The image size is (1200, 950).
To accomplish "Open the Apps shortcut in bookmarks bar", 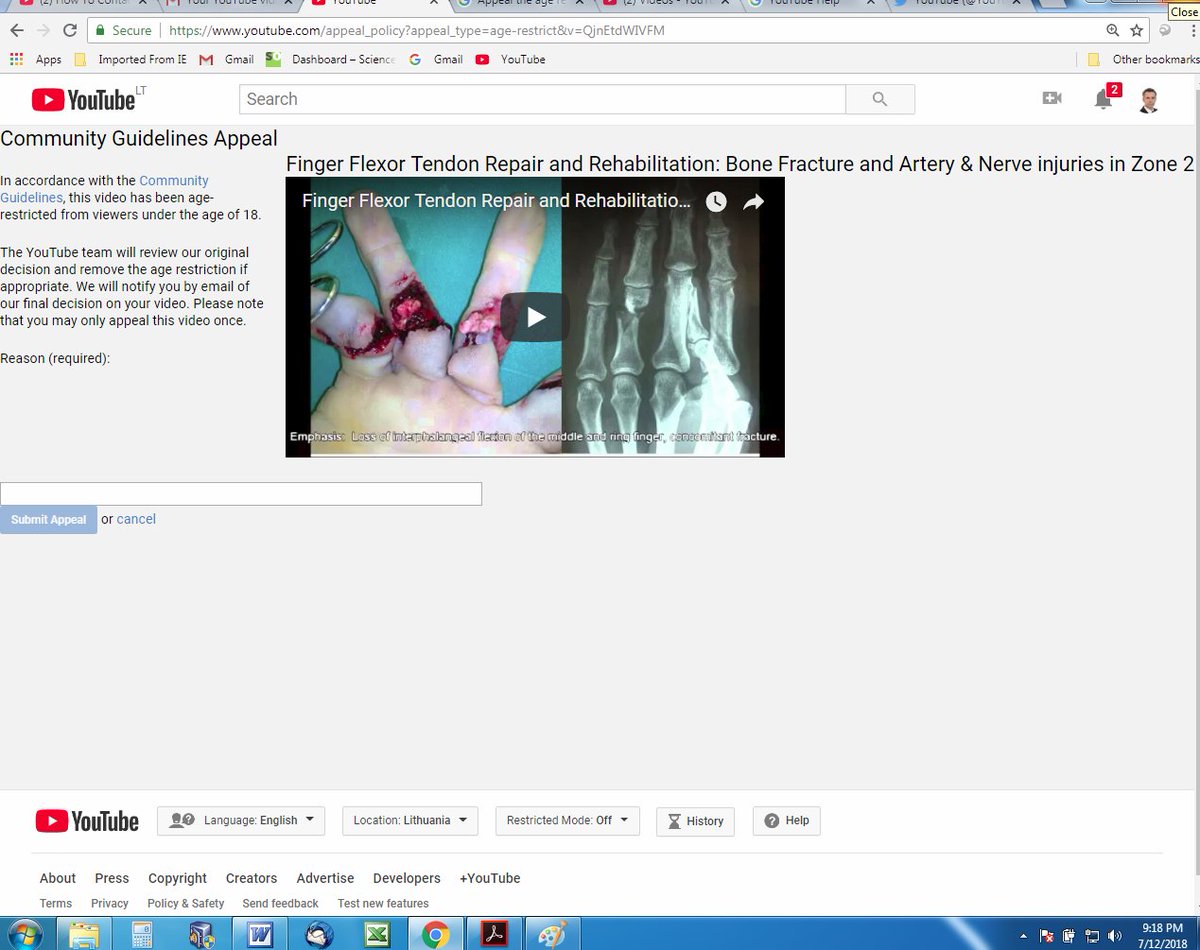I will tap(36, 59).
